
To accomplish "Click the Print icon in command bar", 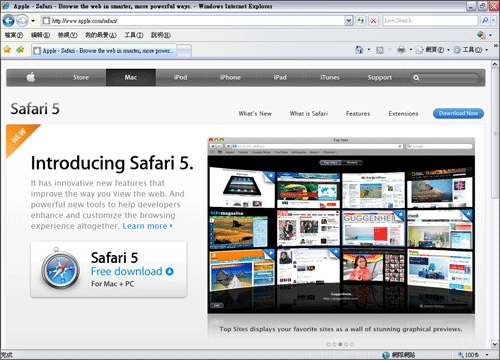I will pos(401,50).
